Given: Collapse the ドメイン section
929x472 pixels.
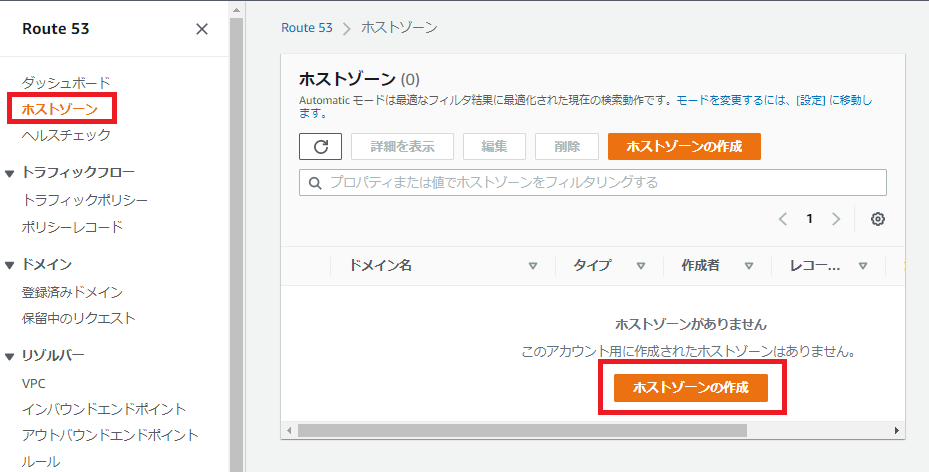Looking at the screenshot, I should pos(10,265).
